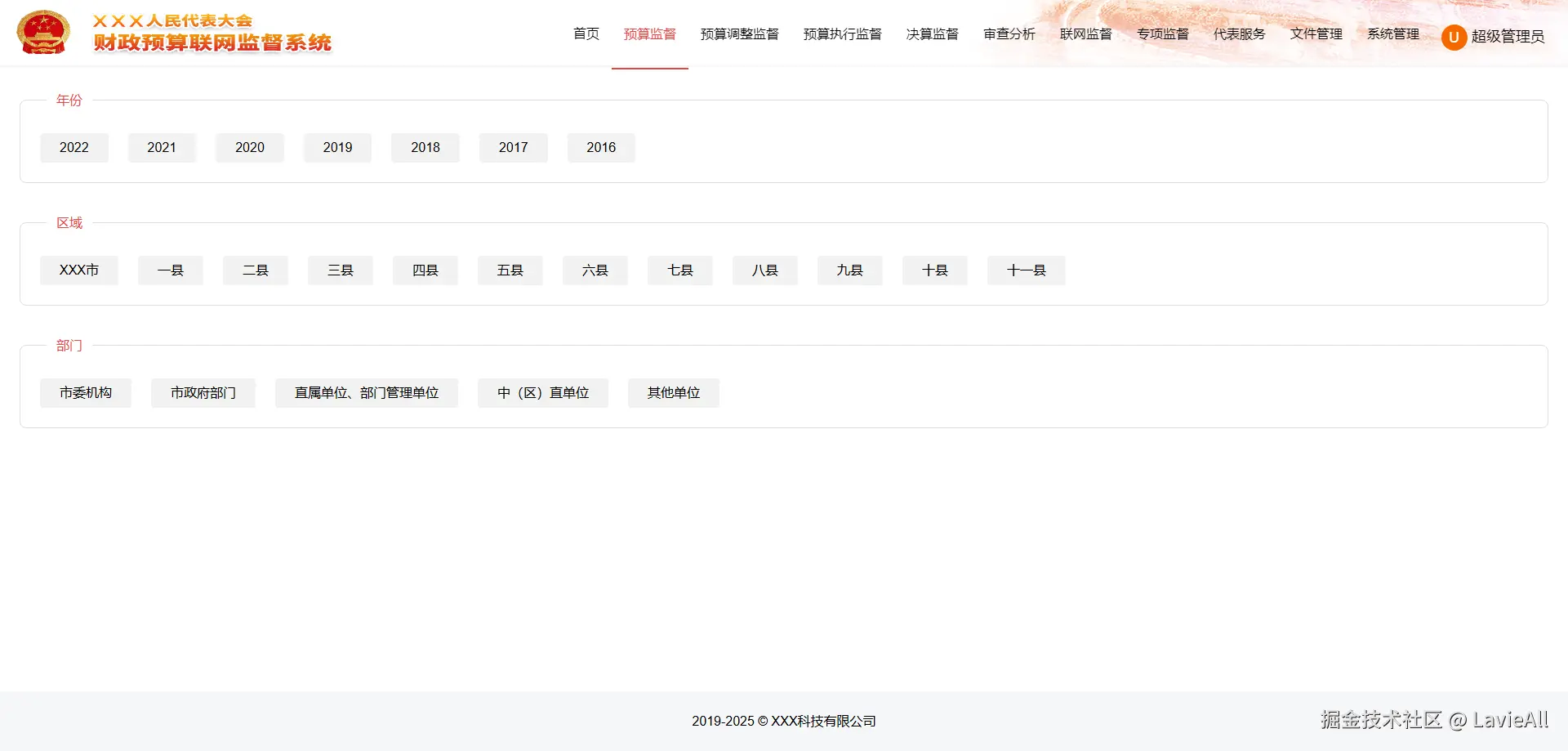Click the 市委机构 department option
This screenshot has width=1568, height=751.
(x=86, y=392)
